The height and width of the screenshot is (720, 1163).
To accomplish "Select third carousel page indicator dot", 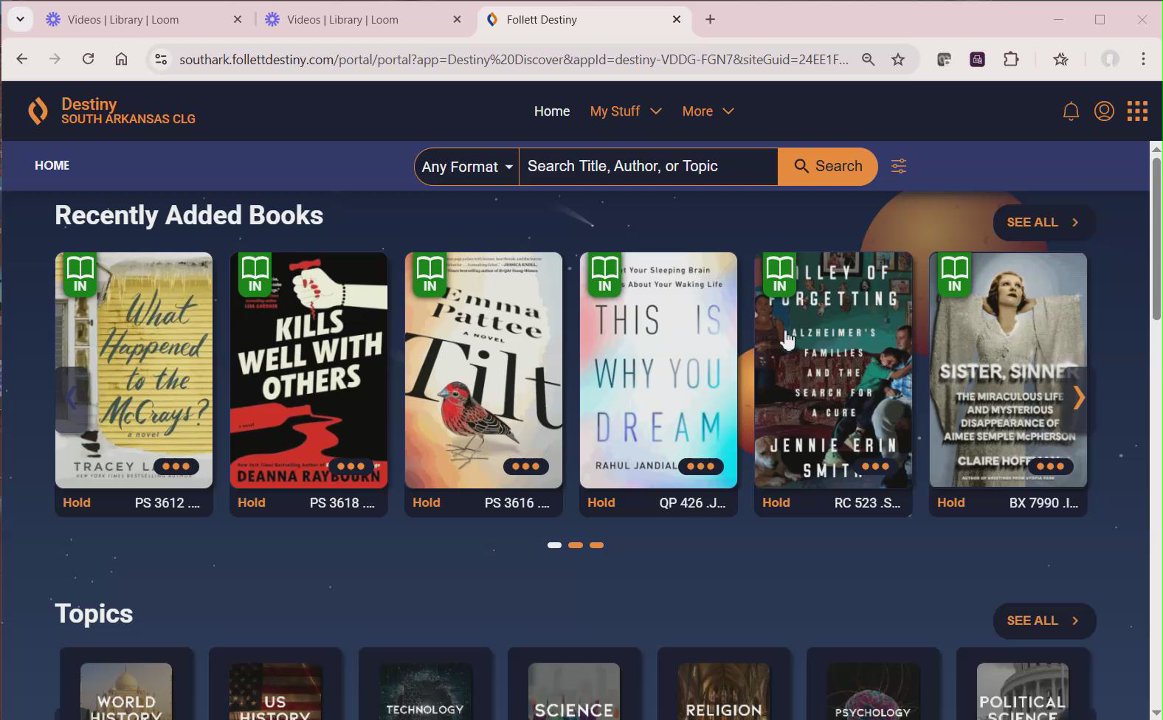I will coord(596,545).
